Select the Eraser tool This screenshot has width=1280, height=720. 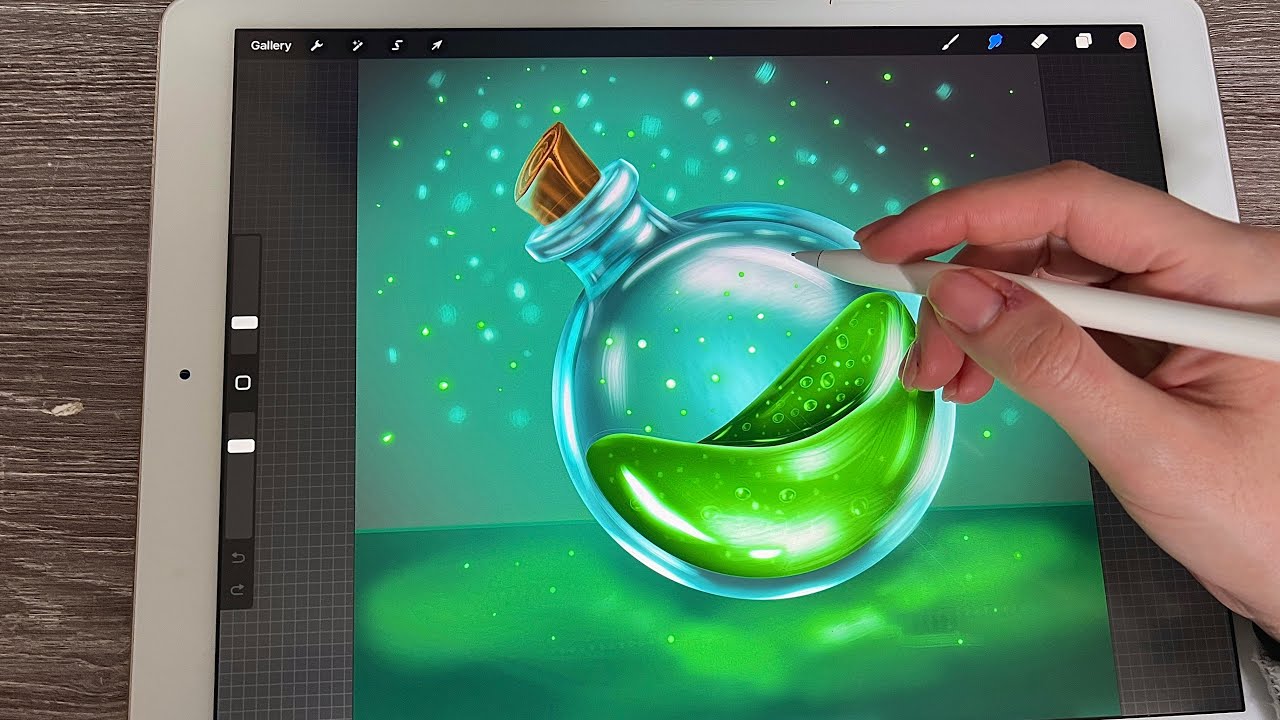tap(1039, 41)
